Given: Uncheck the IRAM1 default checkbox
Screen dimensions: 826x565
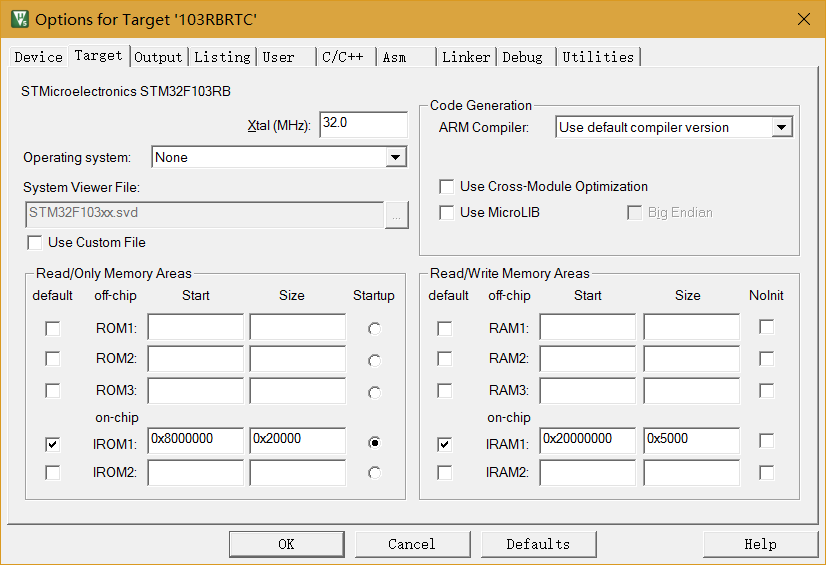Looking at the screenshot, I should point(445,444).
